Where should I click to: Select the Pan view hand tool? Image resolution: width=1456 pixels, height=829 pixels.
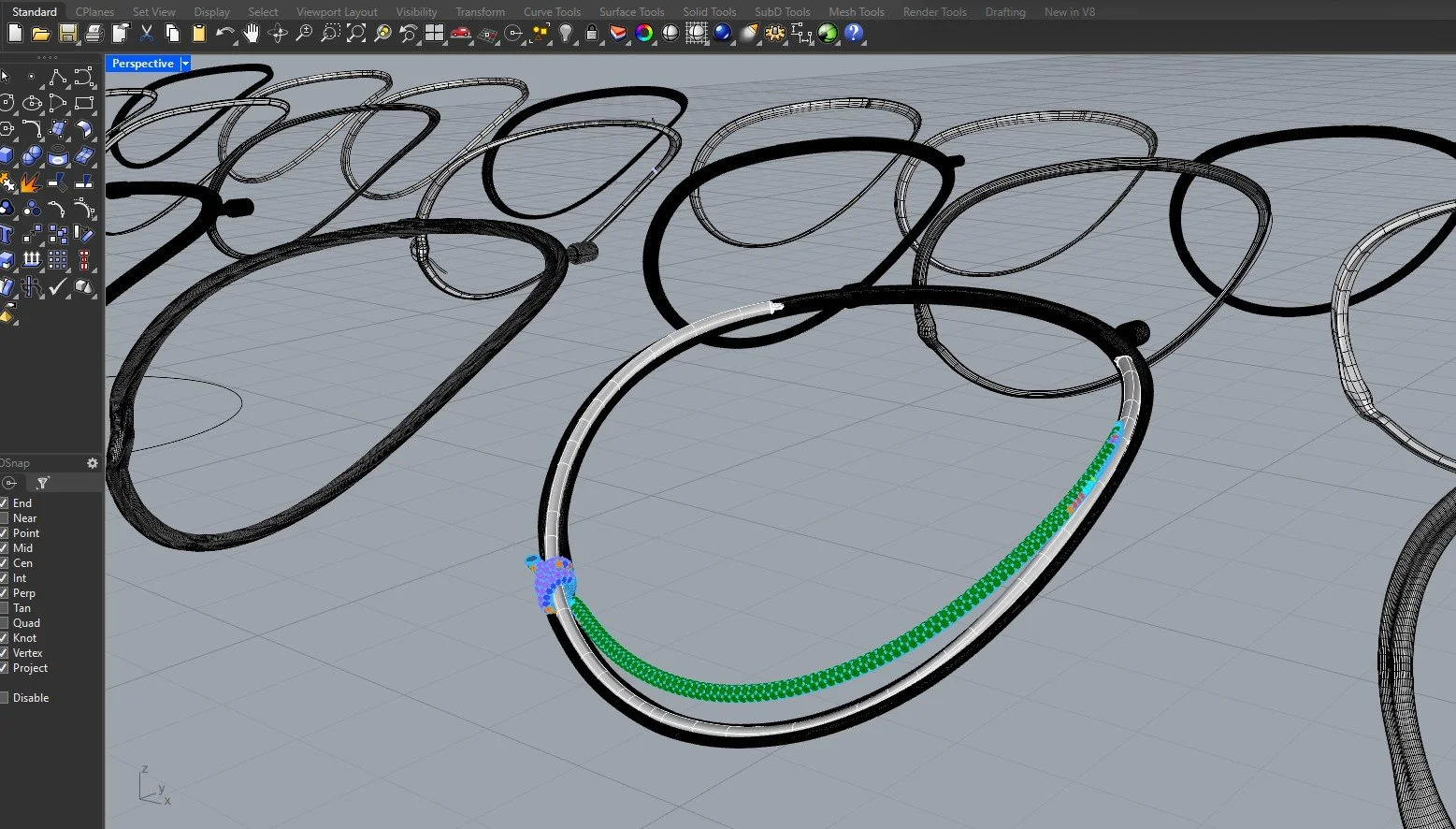pyautogui.click(x=250, y=34)
